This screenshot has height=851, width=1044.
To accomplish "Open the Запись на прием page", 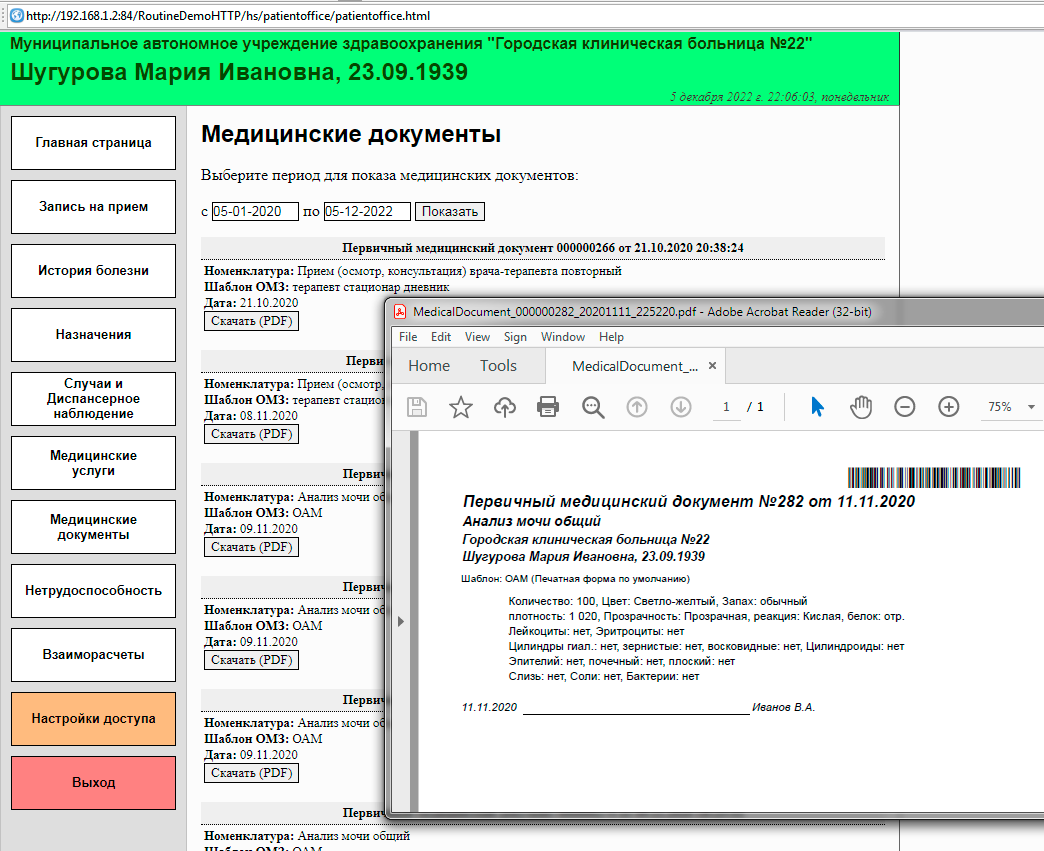I will pos(93,207).
